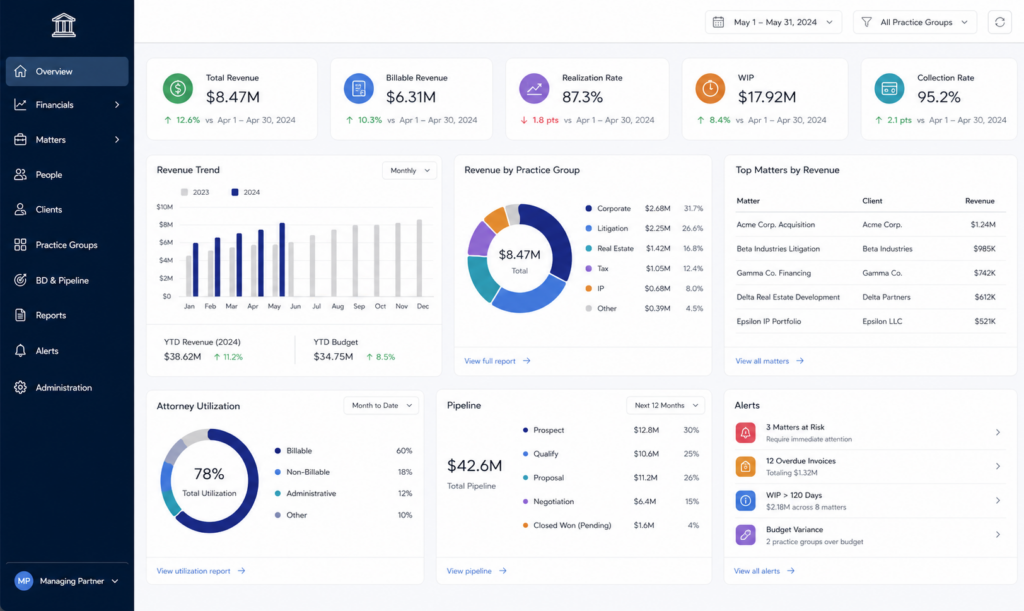Click the green dollar Total Revenue icon
The width and height of the screenshot is (1024, 611).
[x=178, y=89]
